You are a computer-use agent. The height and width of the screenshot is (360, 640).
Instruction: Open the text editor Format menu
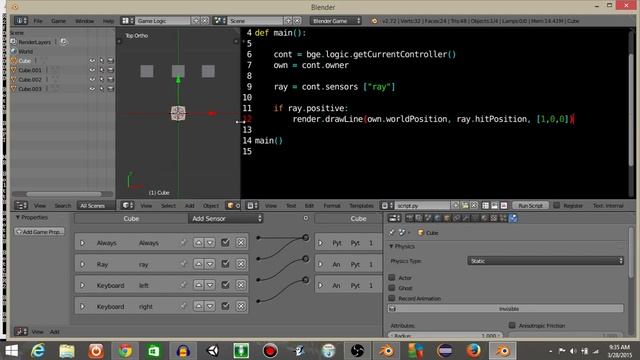tap(332, 206)
